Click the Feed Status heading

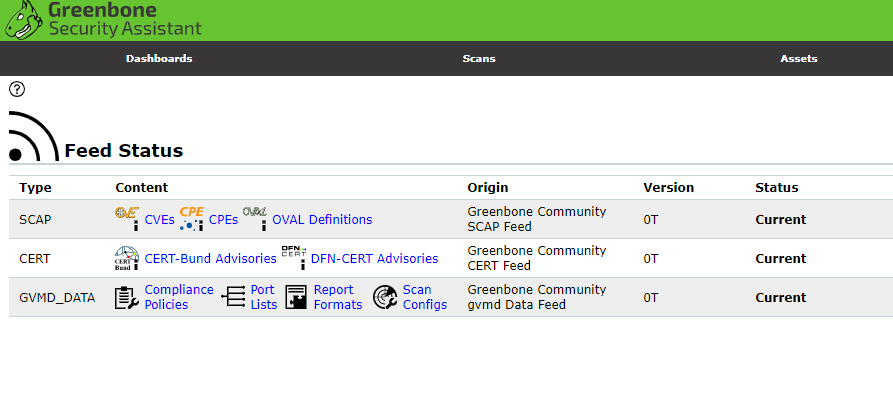[x=124, y=151]
